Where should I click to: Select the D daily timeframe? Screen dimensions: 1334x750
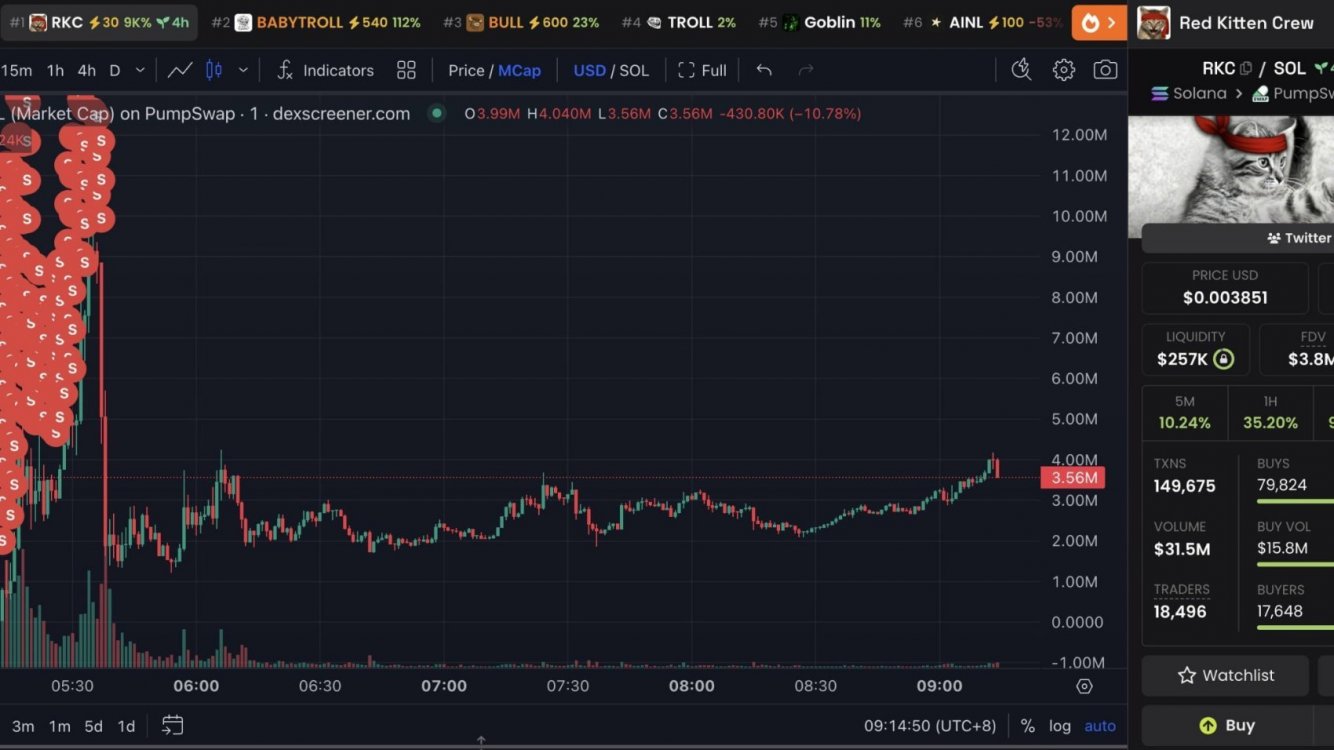coord(115,70)
